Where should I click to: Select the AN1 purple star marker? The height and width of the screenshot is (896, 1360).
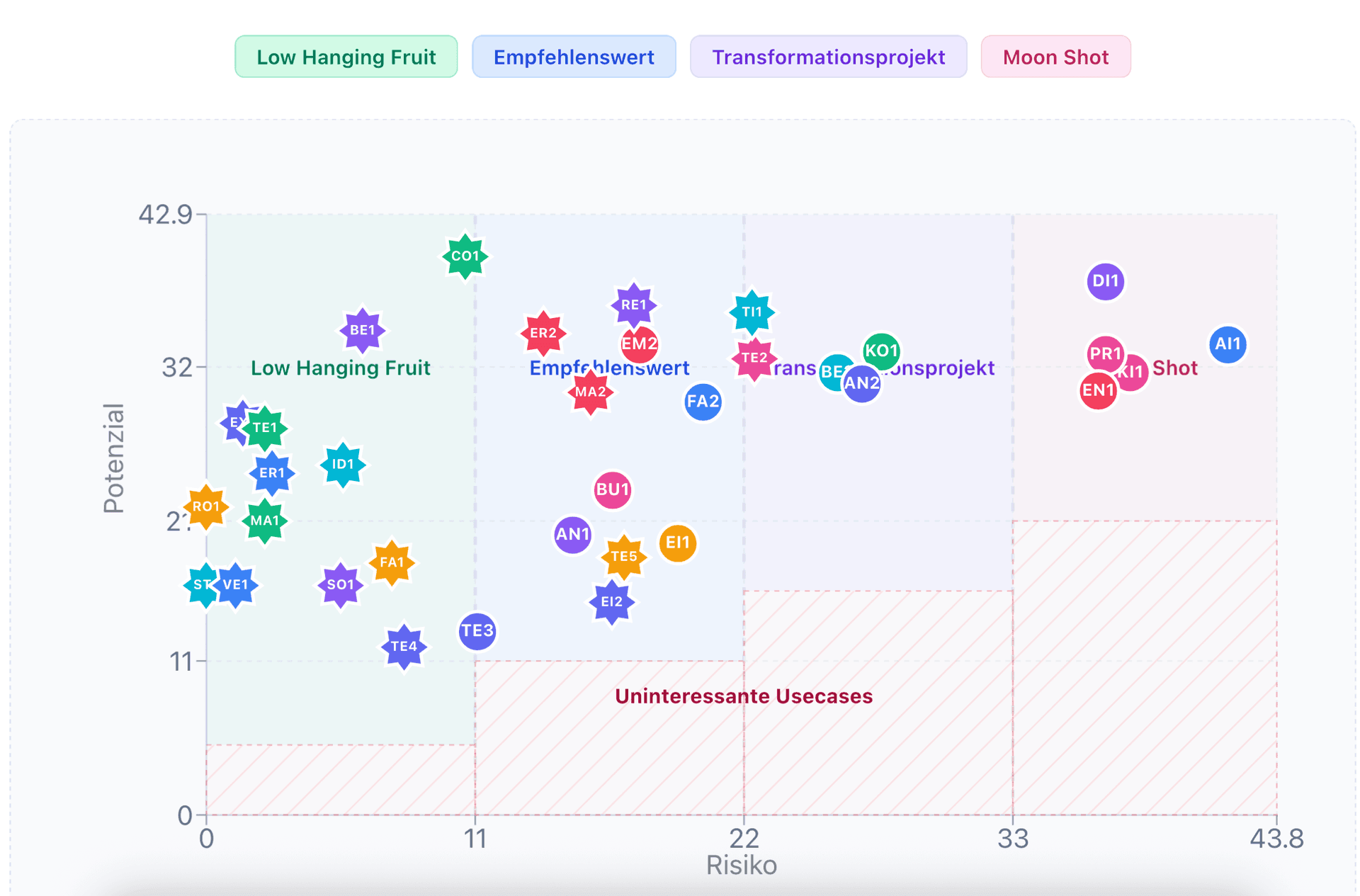point(572,535)
